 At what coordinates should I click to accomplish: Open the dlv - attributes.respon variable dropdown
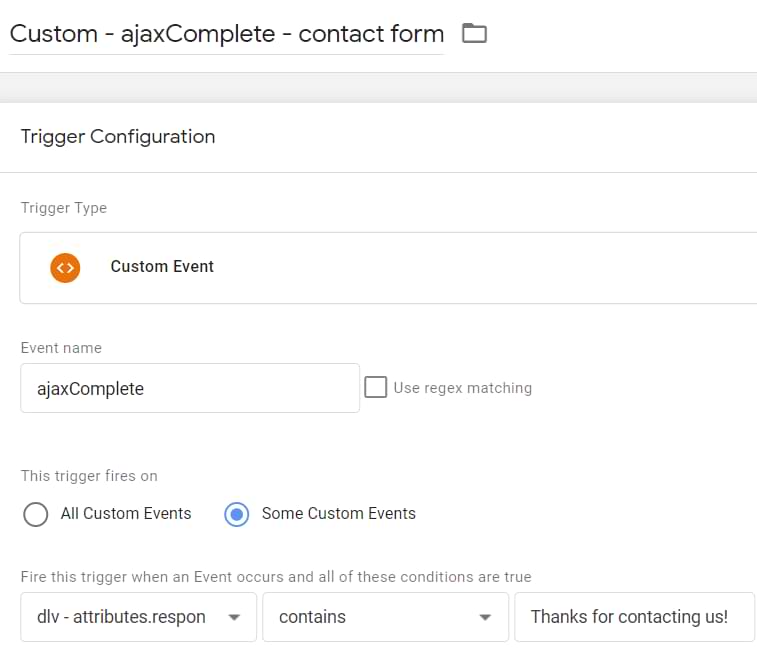[120, 617]
